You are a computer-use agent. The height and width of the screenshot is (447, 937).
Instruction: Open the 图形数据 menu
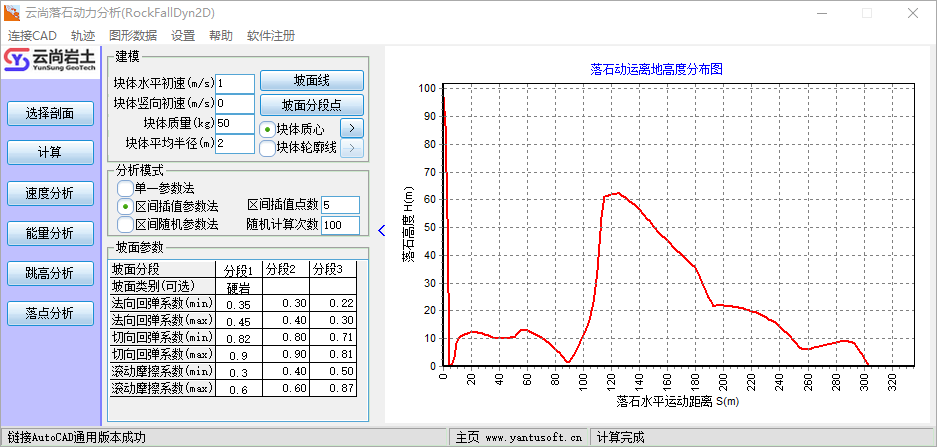coord(133,35)
